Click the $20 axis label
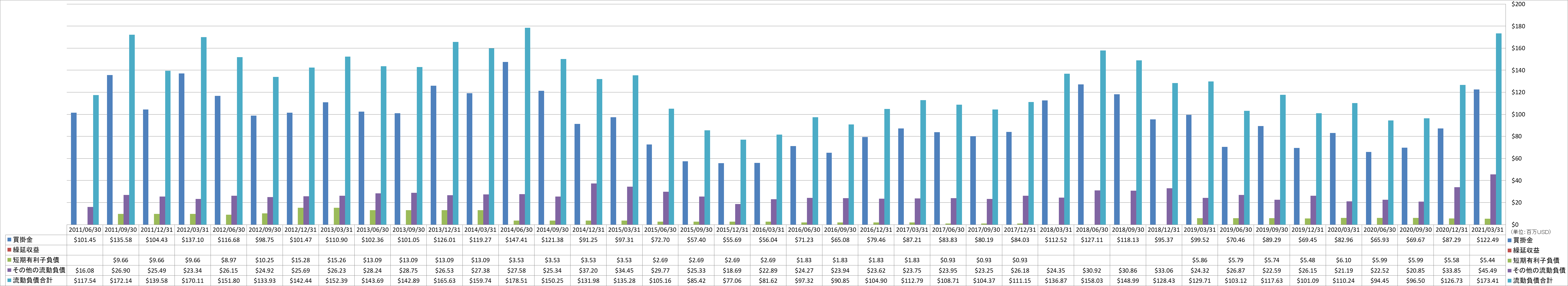The image size is (1568, 286). pos(1517,203)
